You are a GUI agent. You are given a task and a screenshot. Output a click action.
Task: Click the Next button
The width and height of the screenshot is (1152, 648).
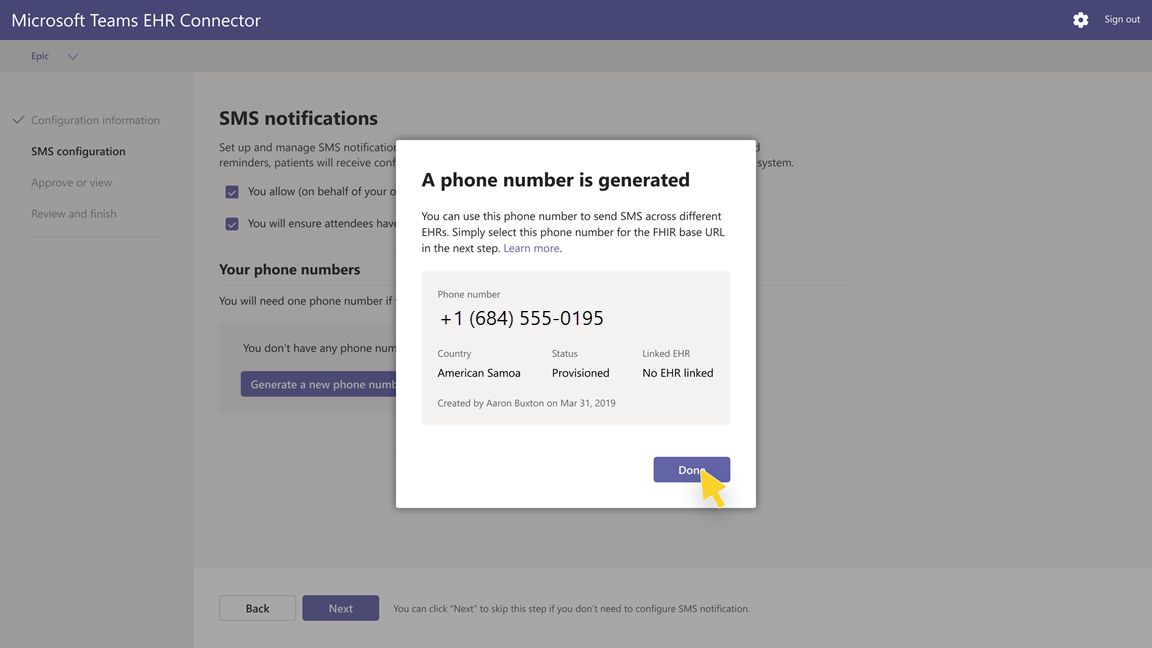[340, 608]
